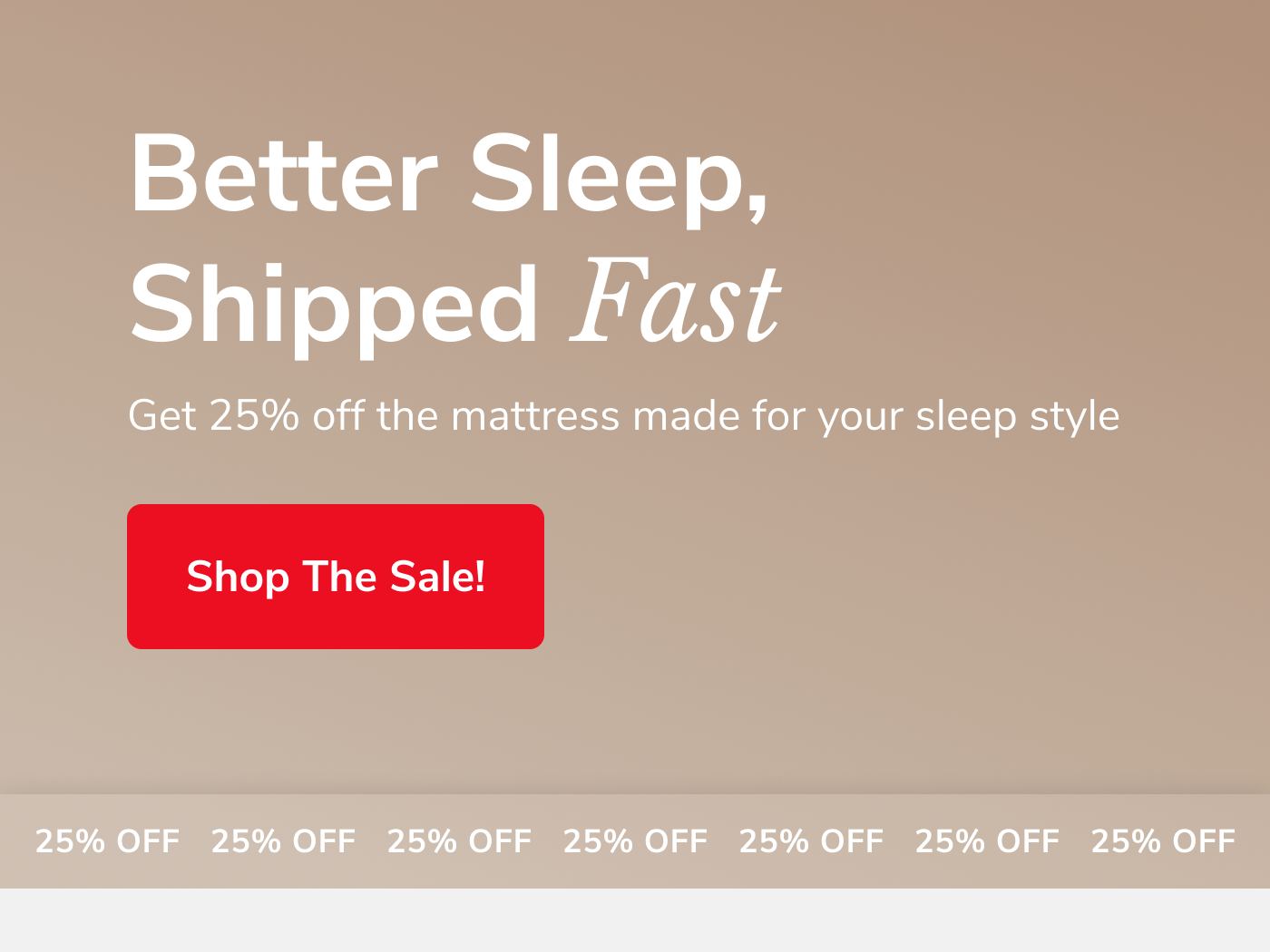Image resolution: width=1270 pixels, height=952 pixels.
Task: Click "Get 25%" at the subheading start
Action: click(x=213, y=416)
